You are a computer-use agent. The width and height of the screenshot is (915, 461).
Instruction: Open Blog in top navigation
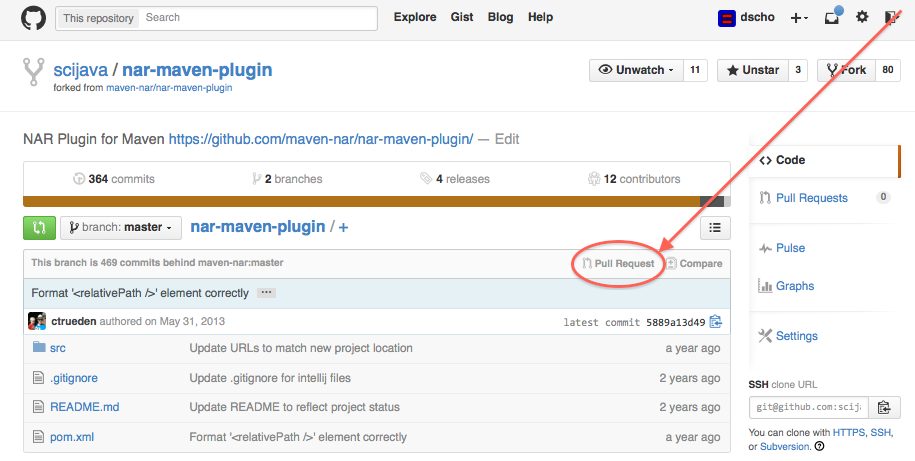click(500, 18)
